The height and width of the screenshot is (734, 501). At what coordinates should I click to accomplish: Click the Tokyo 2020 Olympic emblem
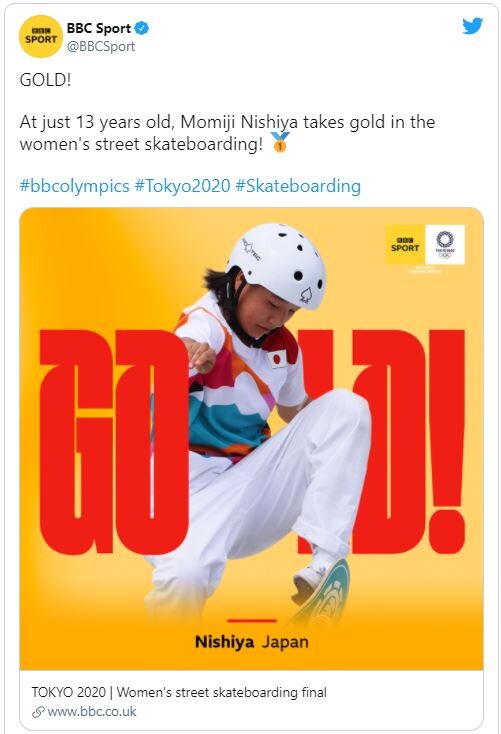445,244
